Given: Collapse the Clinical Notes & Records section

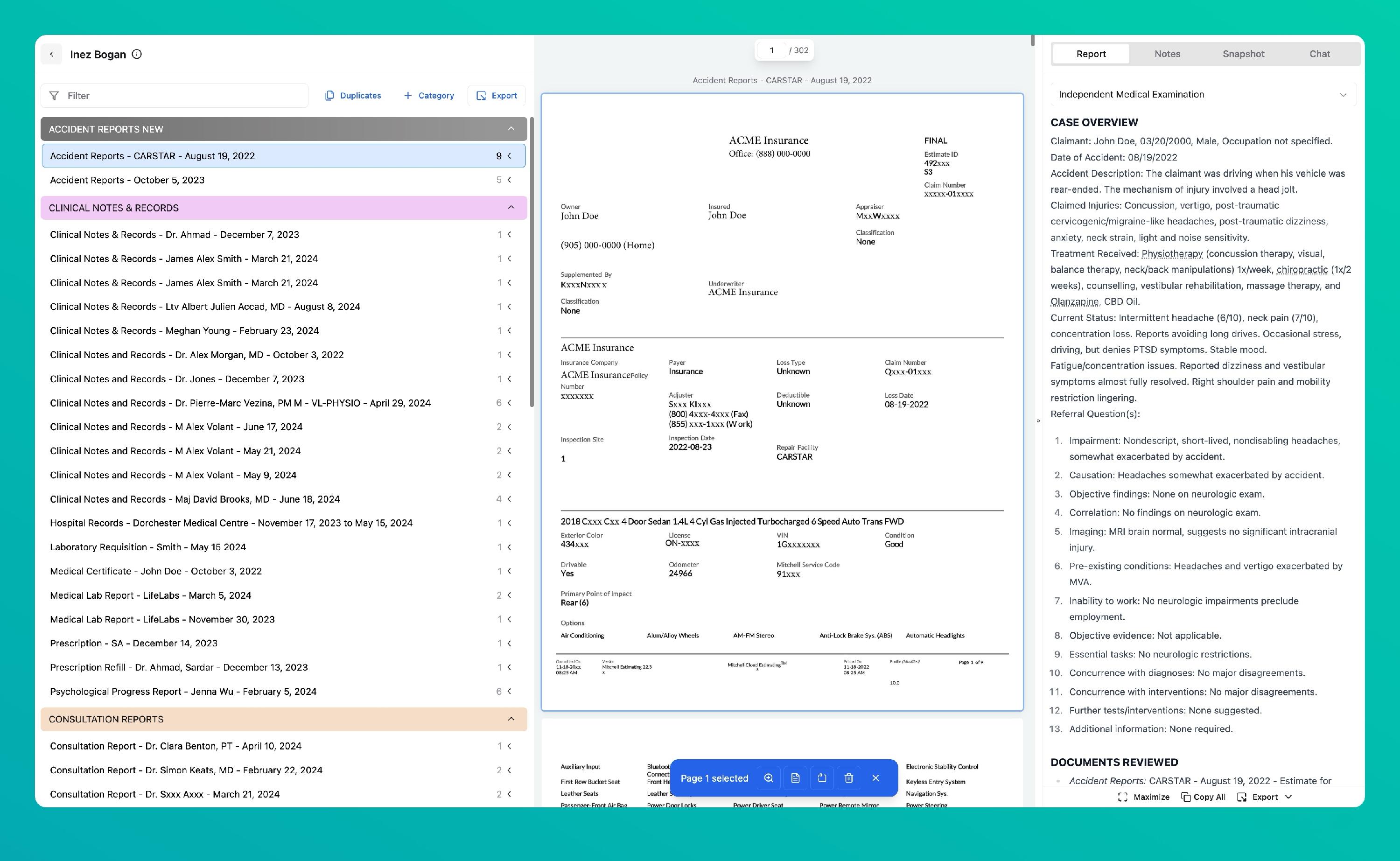Looking at the screenshot, I should [511, 207].
